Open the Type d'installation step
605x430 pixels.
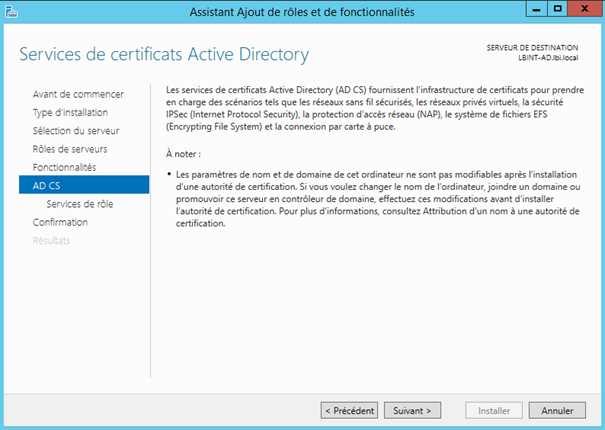point(70,112)
